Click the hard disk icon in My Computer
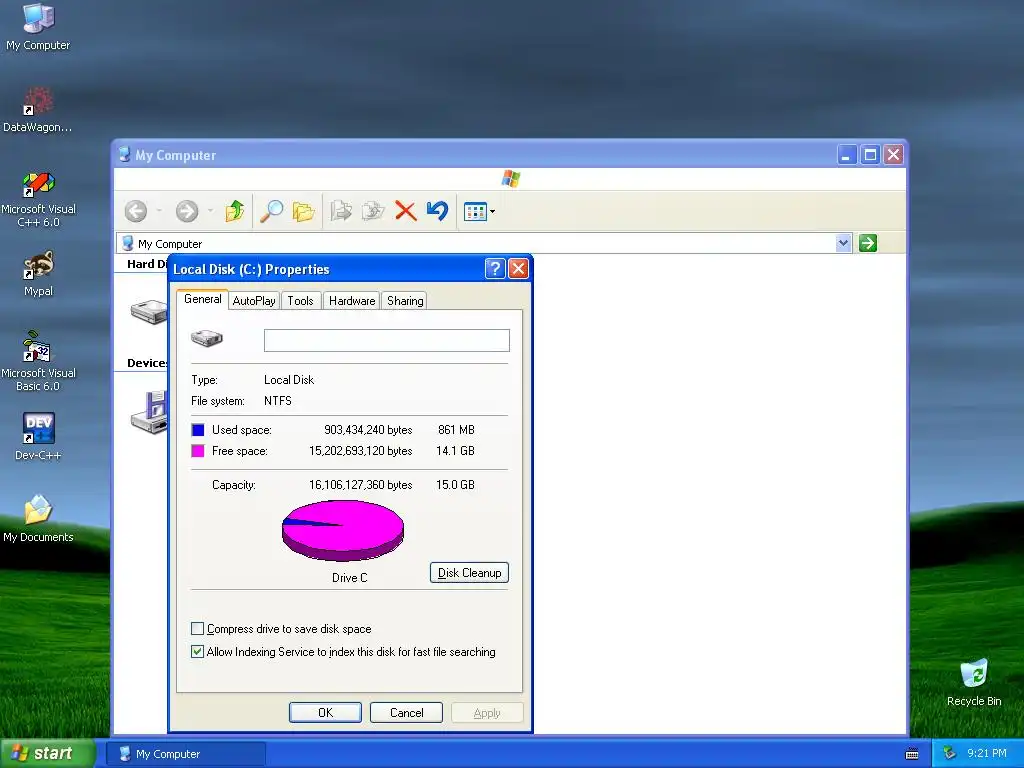 149,312
